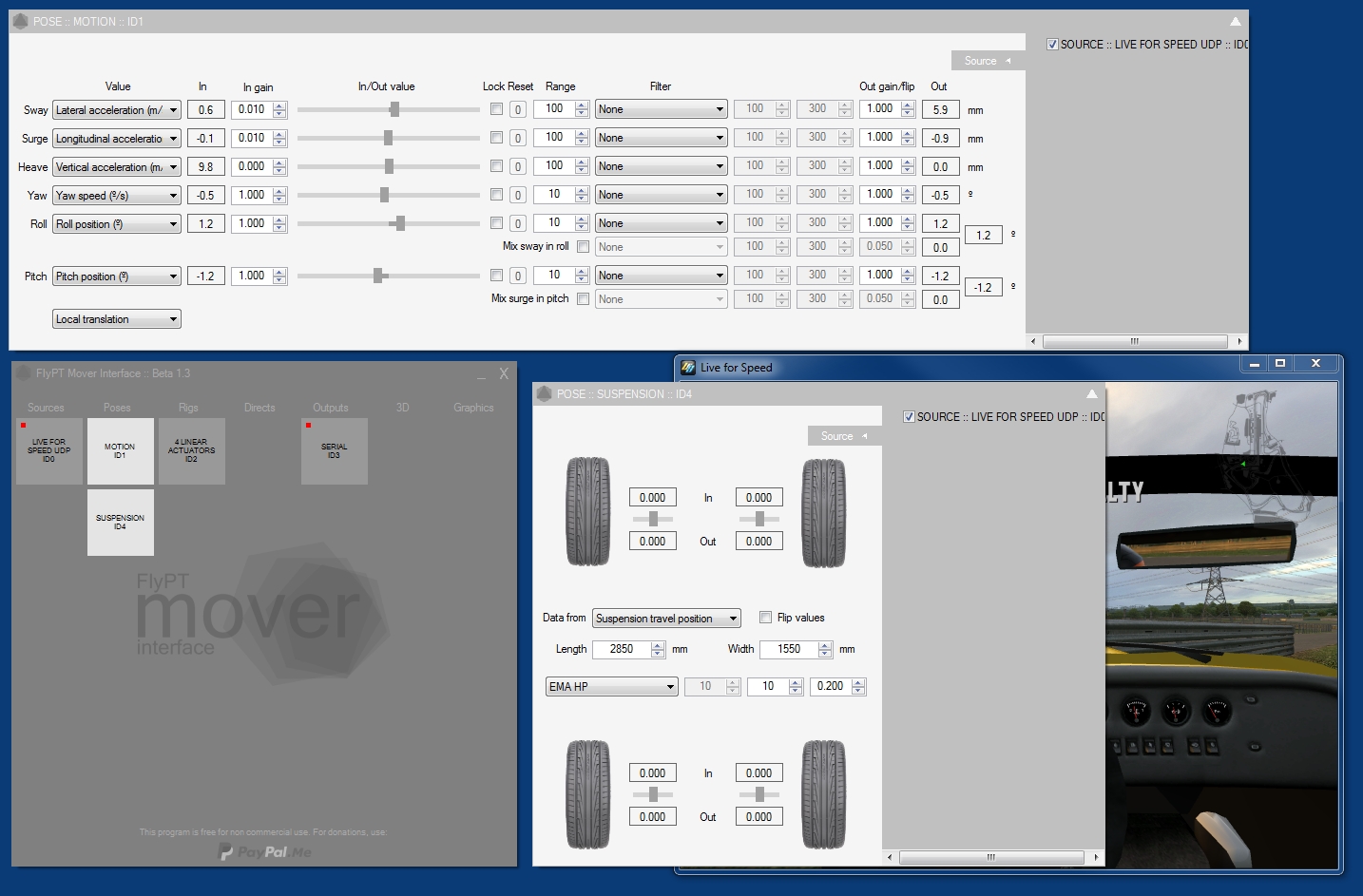
Task: Open the Sway value dropdown
Action: tap(117, 110)
